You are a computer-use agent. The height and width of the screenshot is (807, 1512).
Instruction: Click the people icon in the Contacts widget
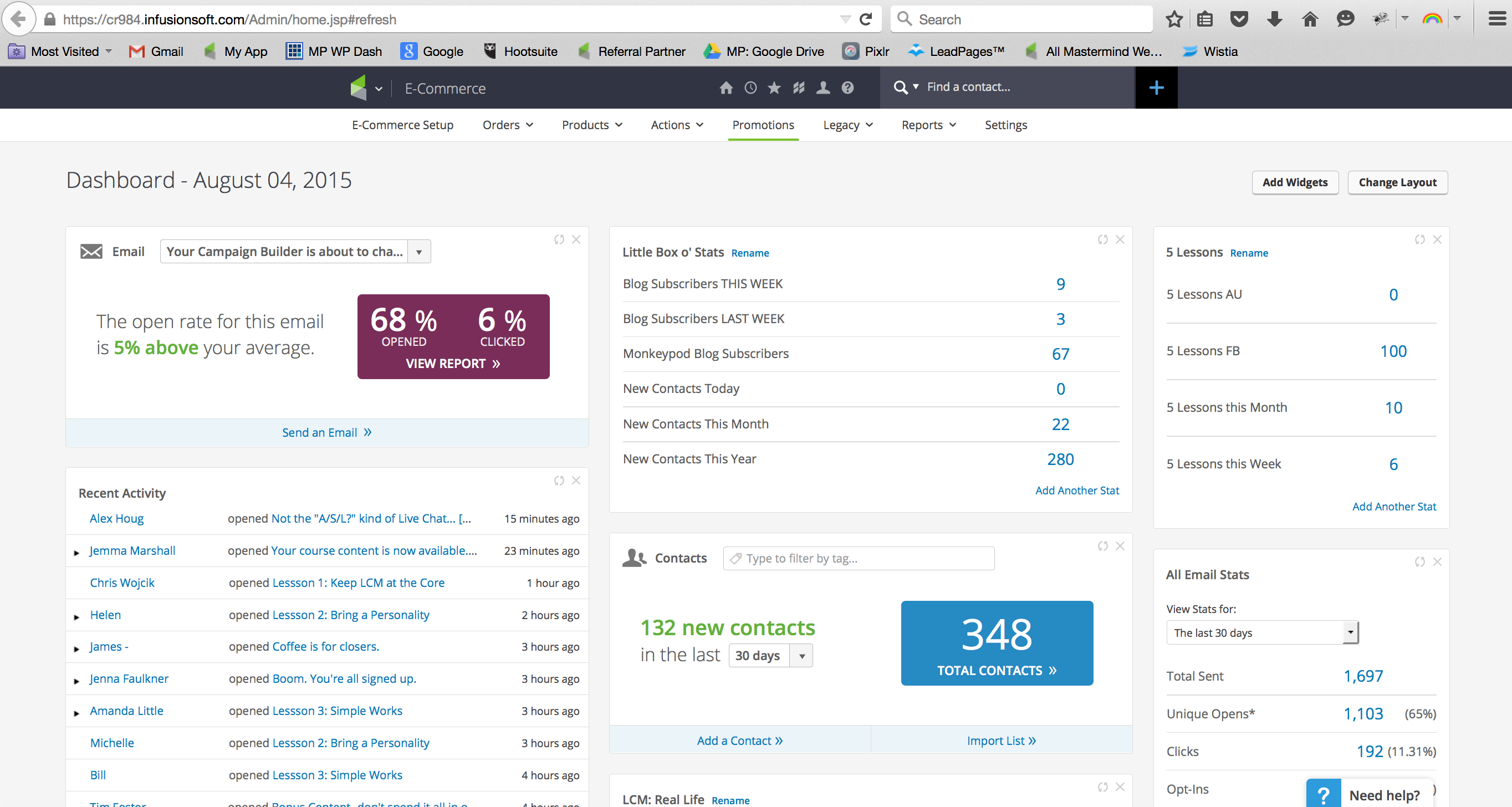tap(634, 558)
